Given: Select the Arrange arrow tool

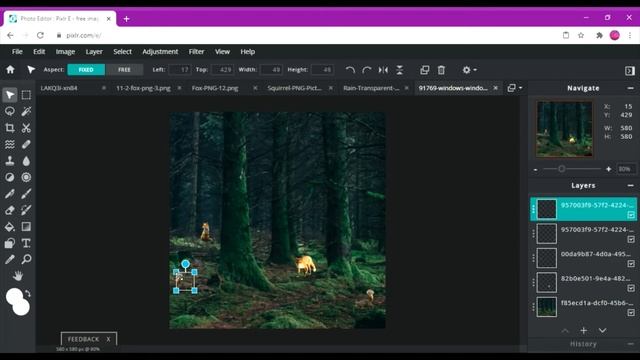Looking at the screenshot, I should (x=10, y=95).
